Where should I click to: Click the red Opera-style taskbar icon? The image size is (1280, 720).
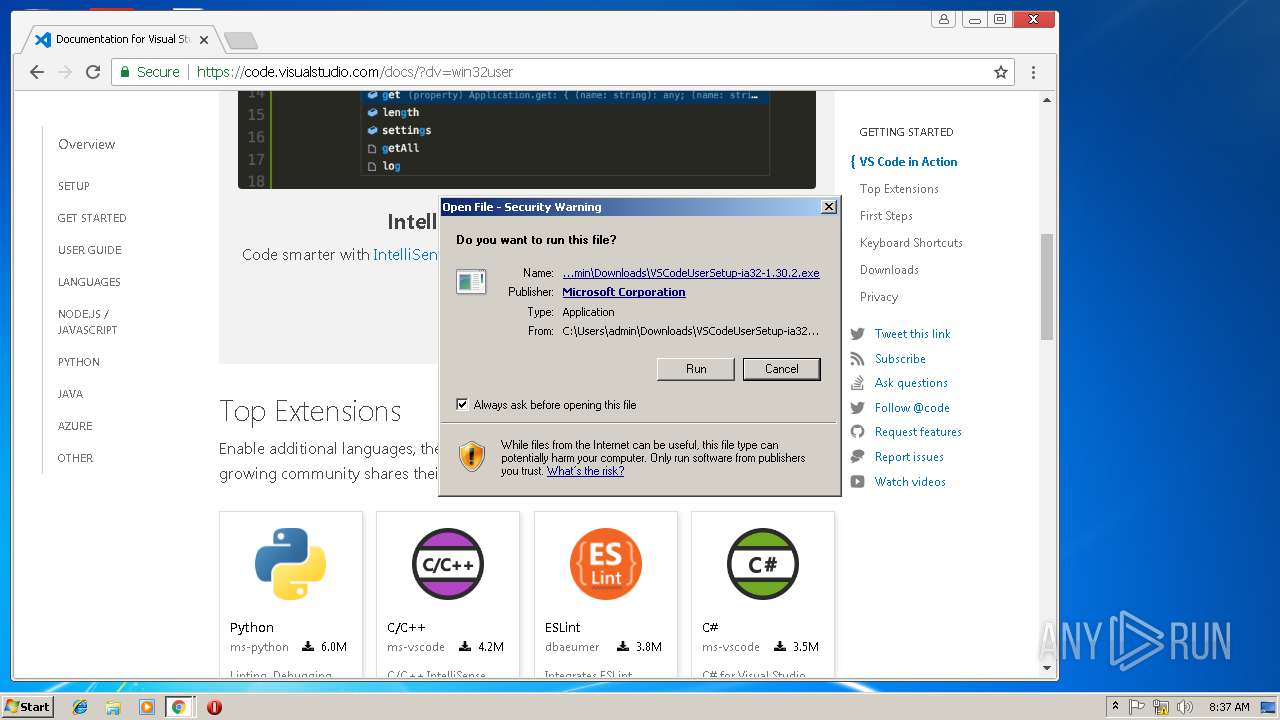[214, 707]
